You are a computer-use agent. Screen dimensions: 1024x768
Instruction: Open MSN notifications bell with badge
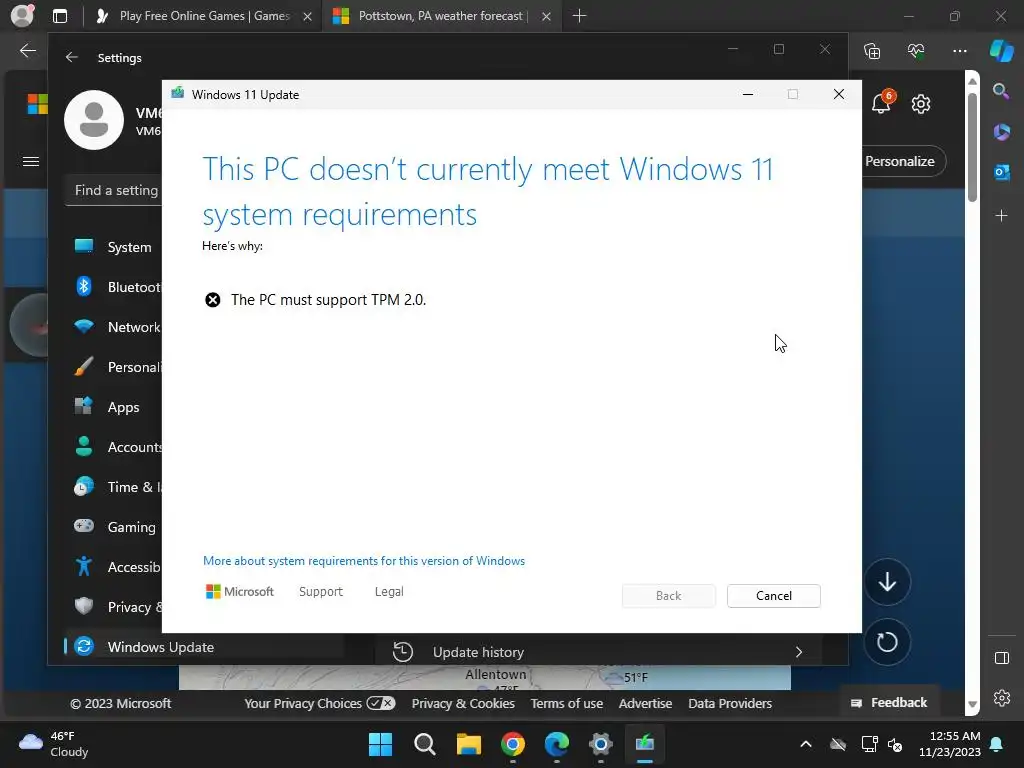coord(882,103)
